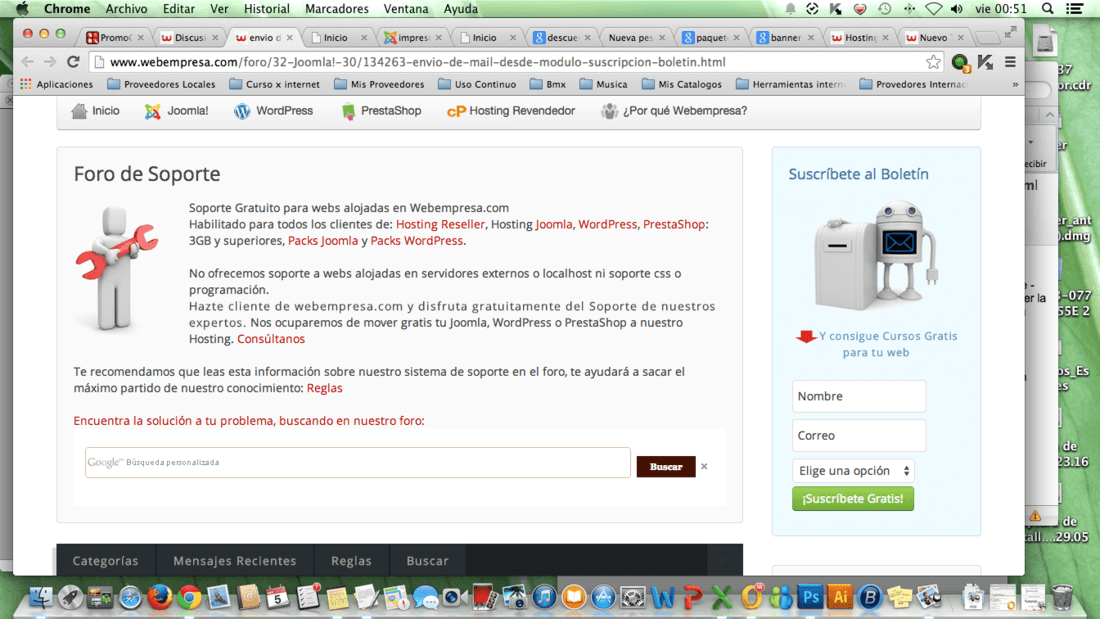The height and width of the screenshot is (619, 1100).
Task: Open the Historial menu in menu bar
Action: tap(267, 8)
